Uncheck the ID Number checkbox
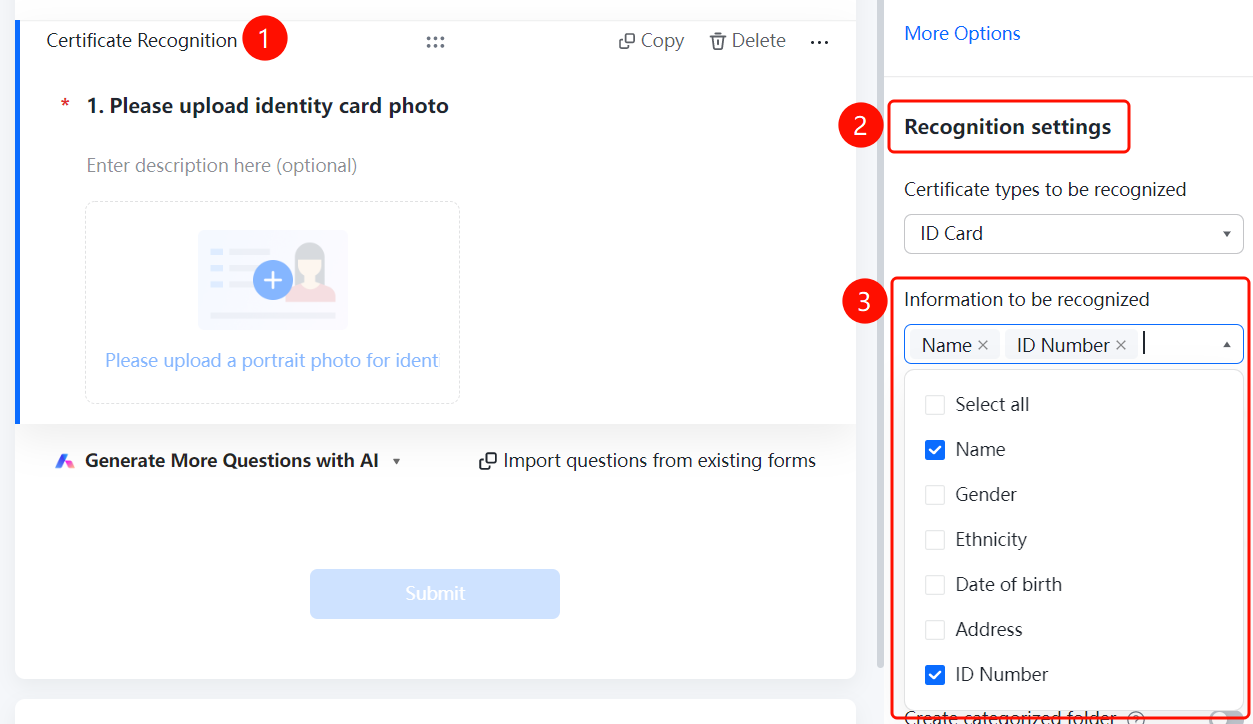The image size is (1253, 724). (x=935, y=675)
